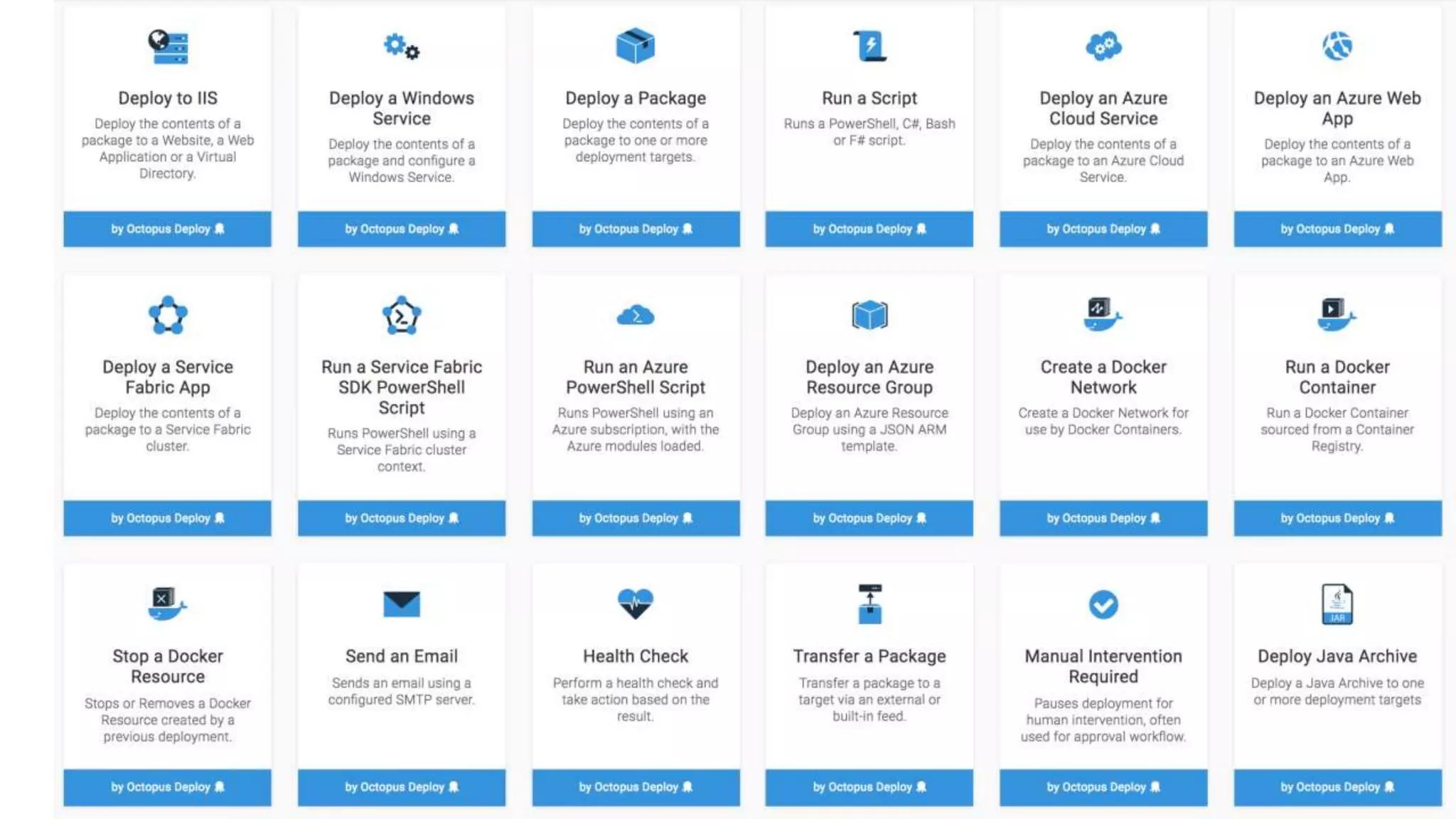The width and height of the screenshot is (1456, 819).
Task: Open the Transfer a Package title
Action: pyautogui.click(x=869, y=656)
